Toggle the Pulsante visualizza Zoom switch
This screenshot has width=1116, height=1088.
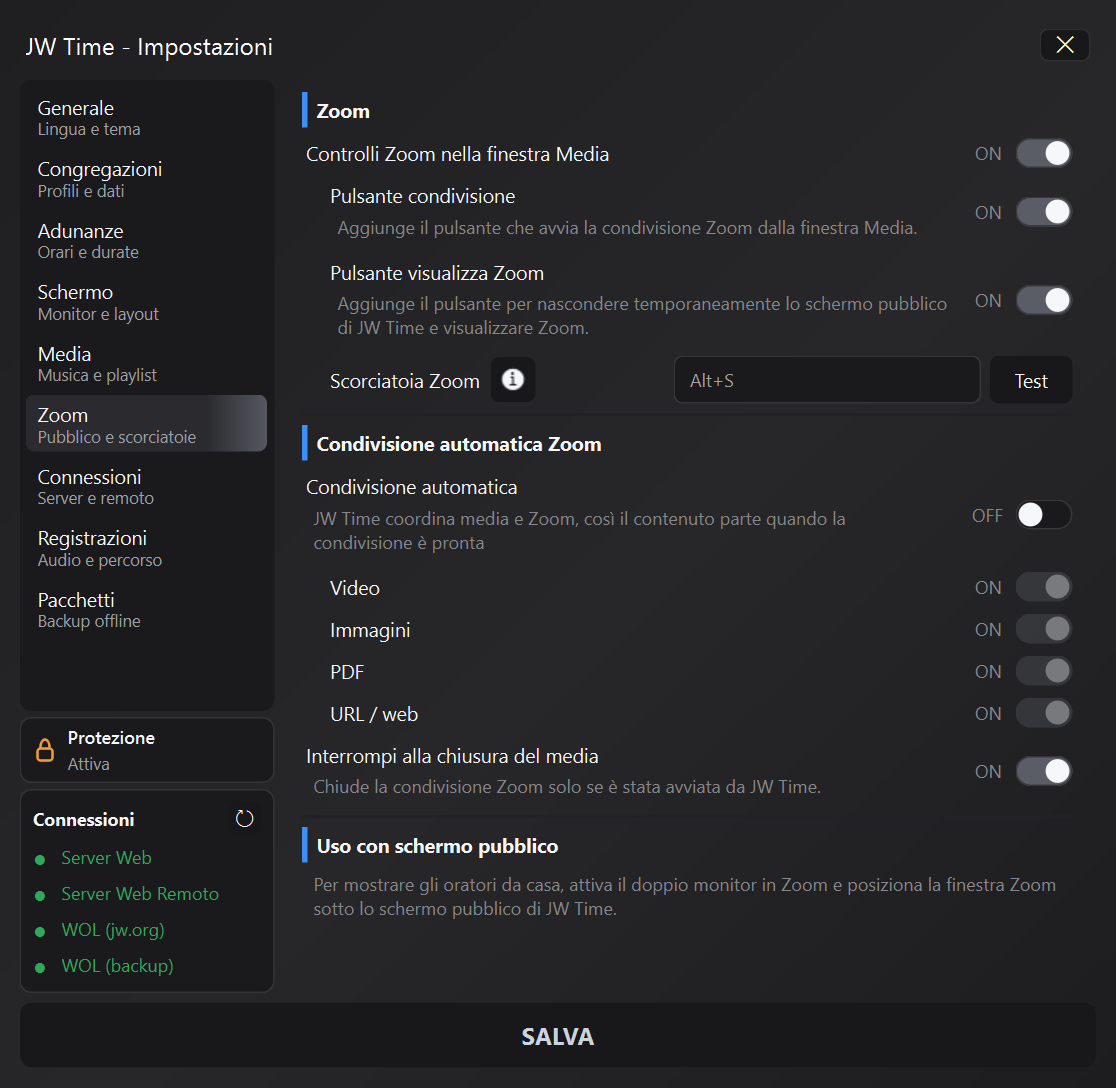click(x=1043, y=300)
